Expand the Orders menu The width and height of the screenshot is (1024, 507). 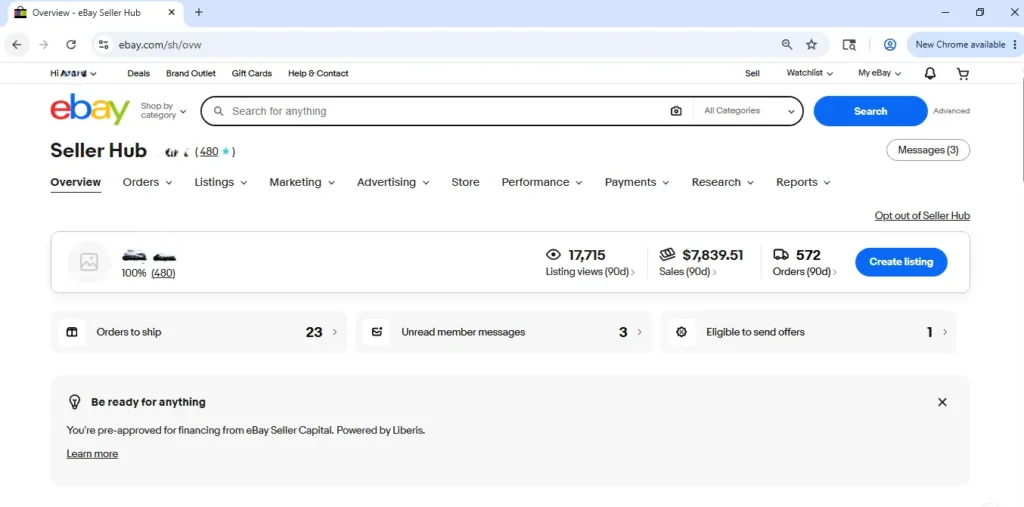[x=148, y=182]
